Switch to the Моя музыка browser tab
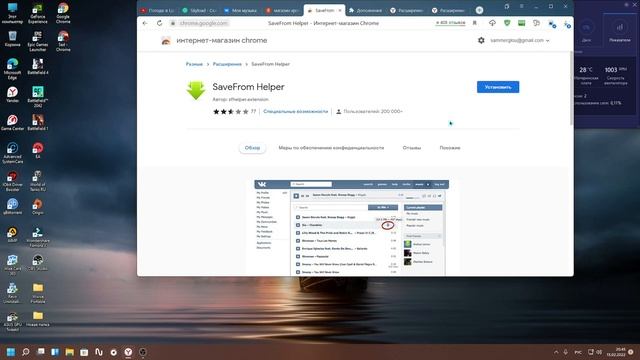Image resolution: width=640 pixels, height=360 pixels. 241,10
